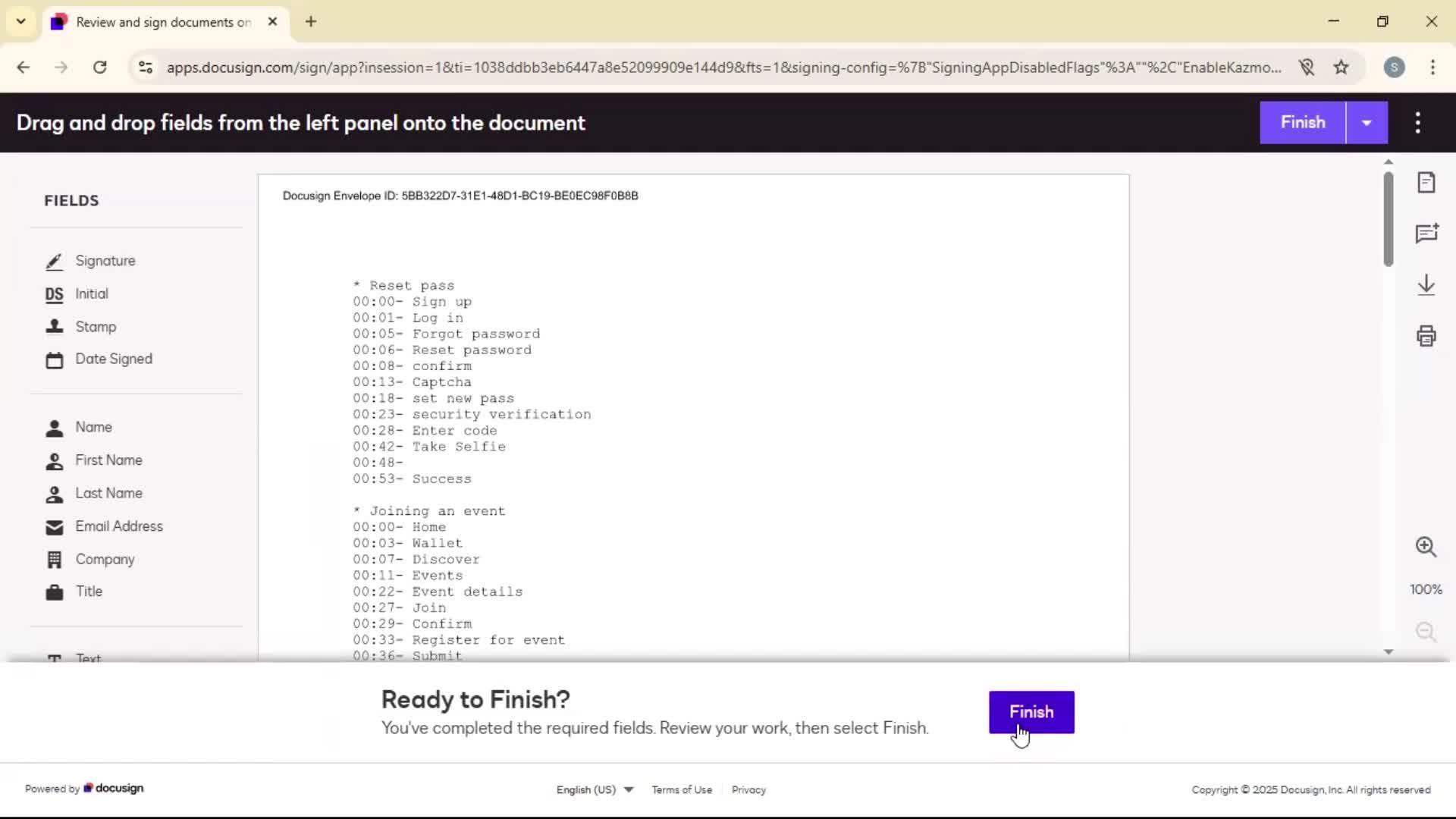Select the Company building icon
Screen dimensions: 1456x819
pos(54,560)
